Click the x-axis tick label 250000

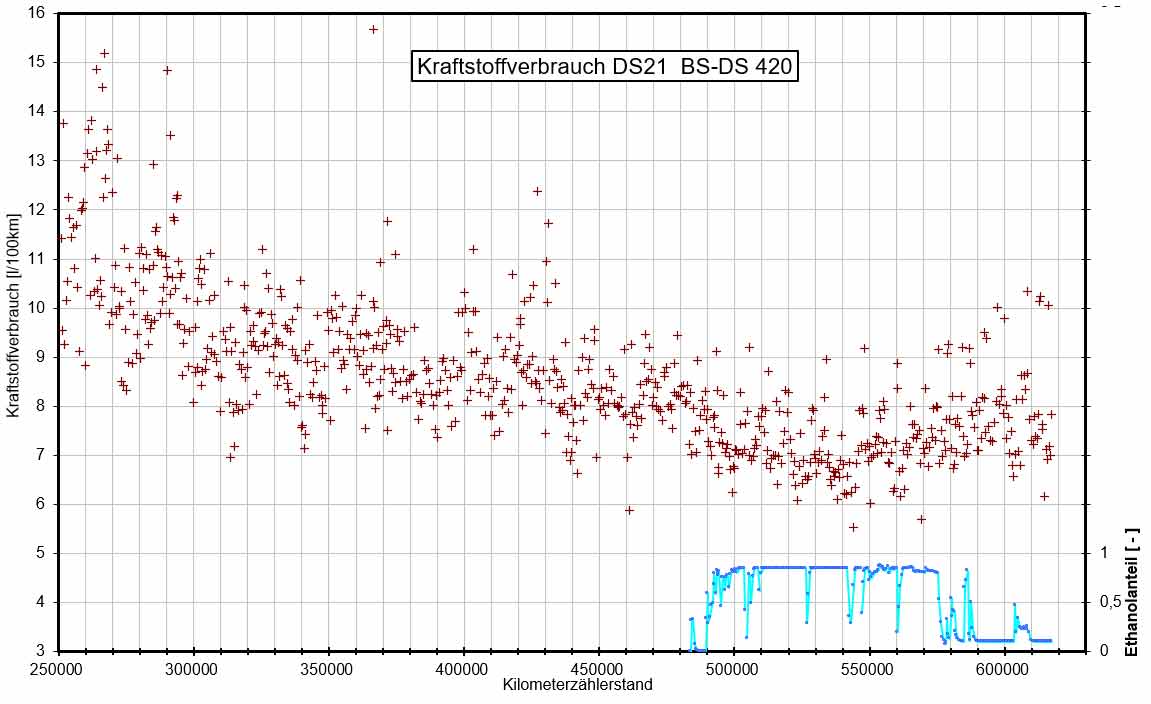click(57, 668)
